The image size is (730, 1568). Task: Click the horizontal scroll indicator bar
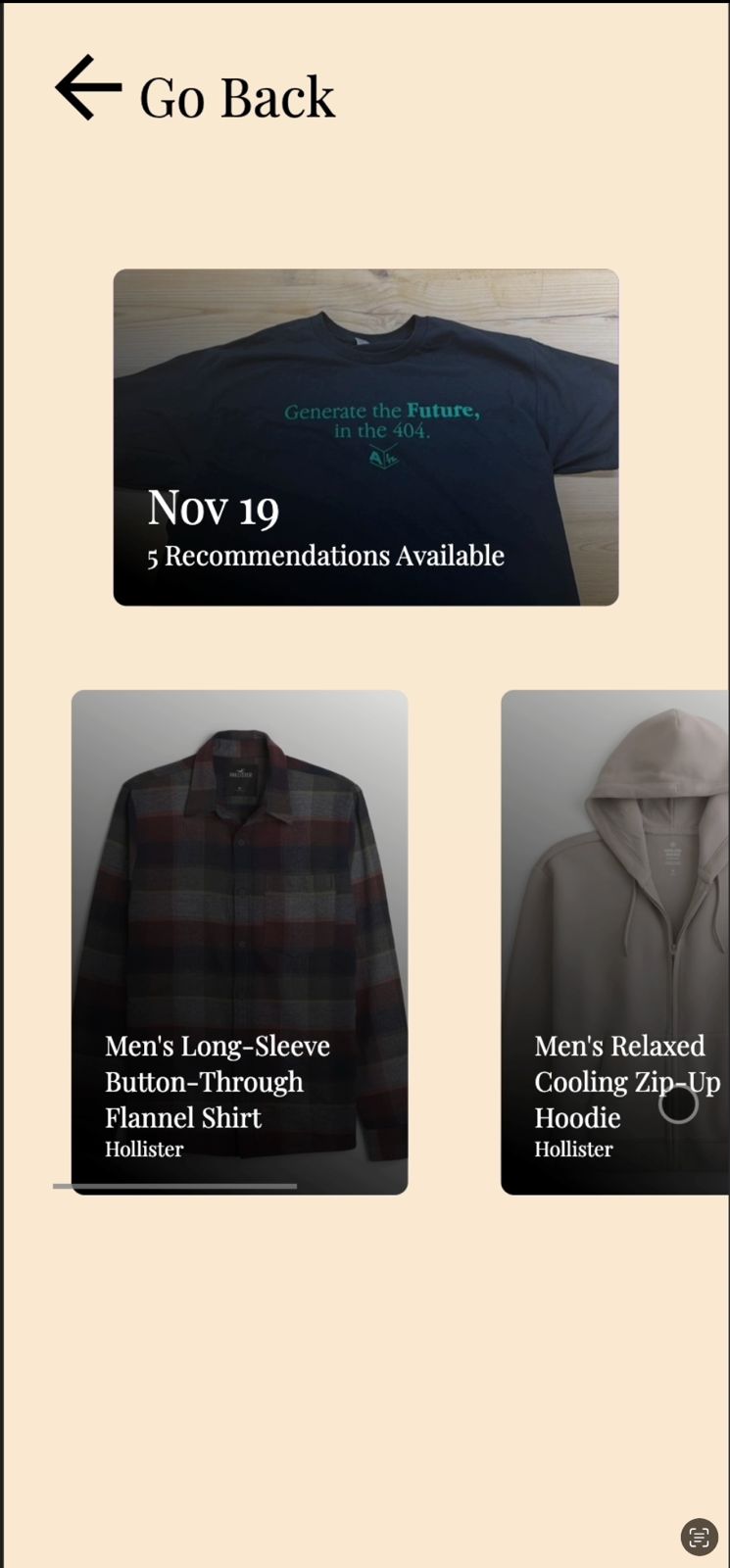click(x=174, y=1186)
